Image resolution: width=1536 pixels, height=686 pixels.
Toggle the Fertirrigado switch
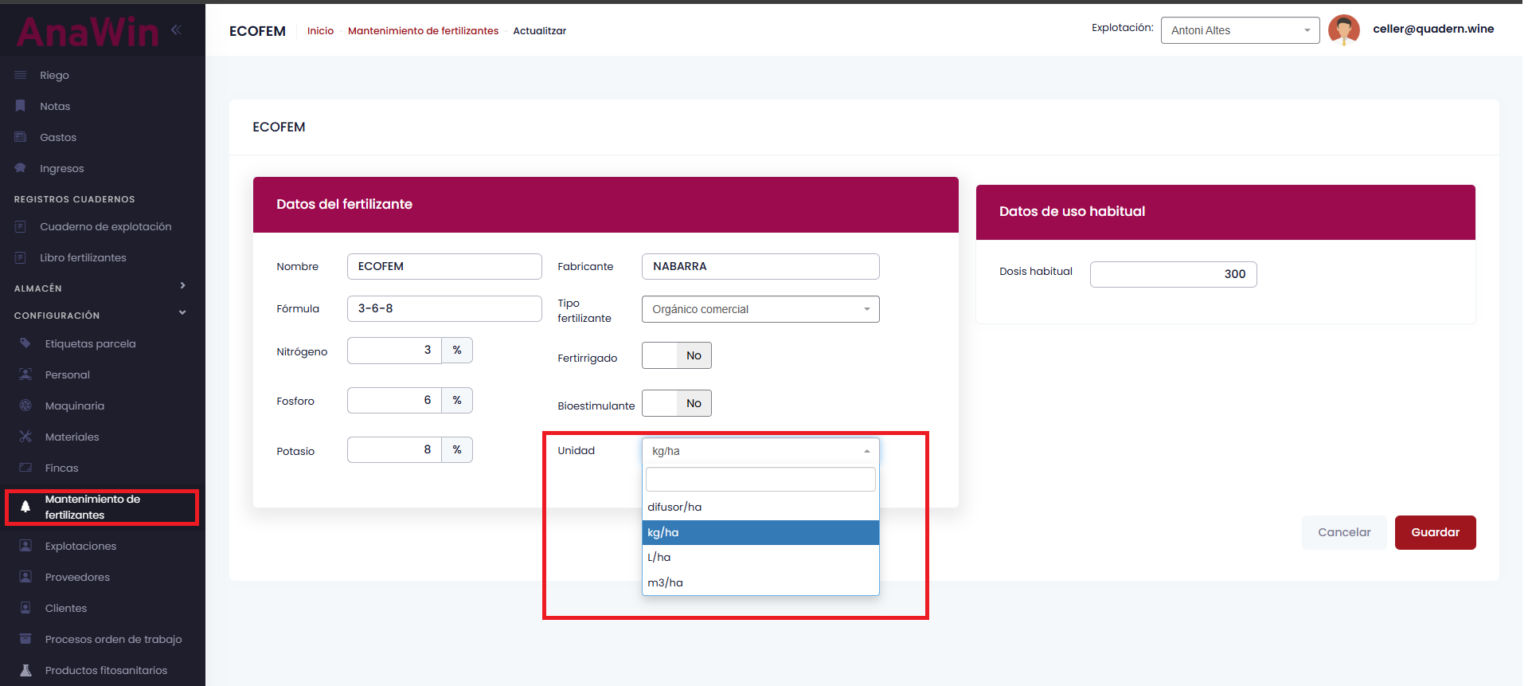tap(676, 356)
